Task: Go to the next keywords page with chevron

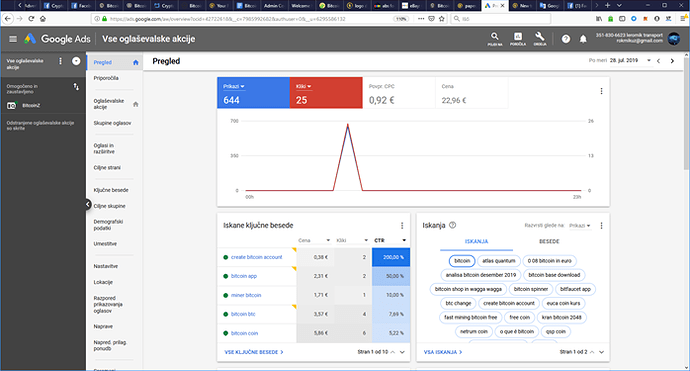Action: 402,352
